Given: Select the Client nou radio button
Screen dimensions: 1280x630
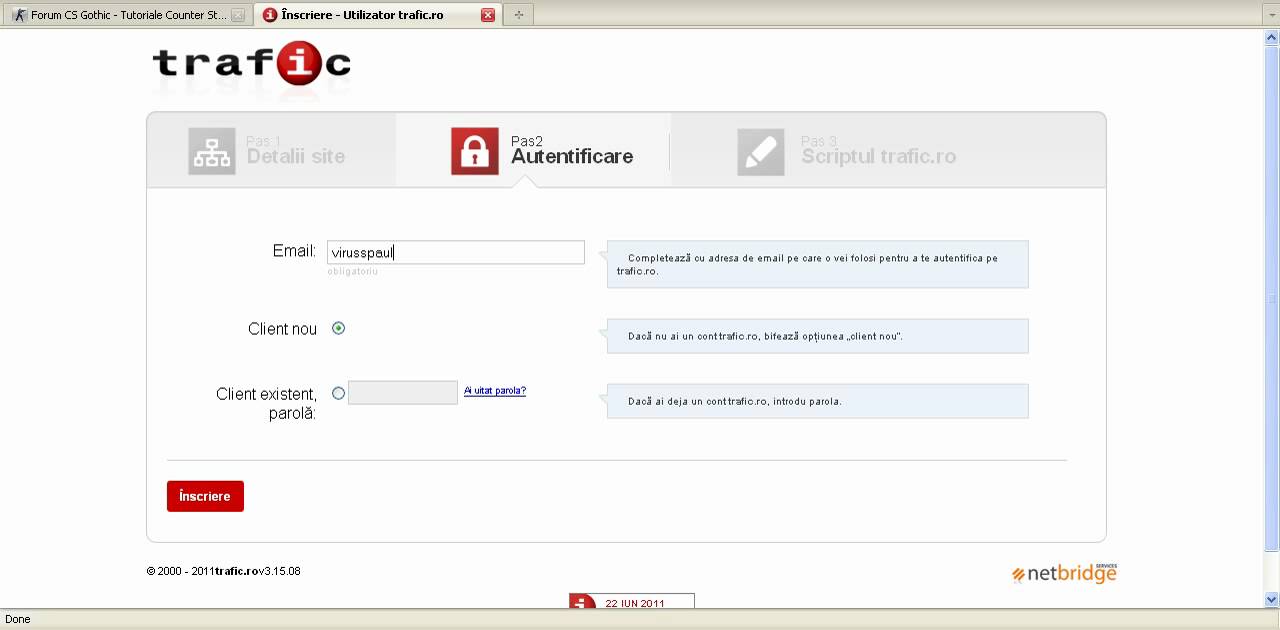Looking at the screenshot, I should tap(338, 328).
